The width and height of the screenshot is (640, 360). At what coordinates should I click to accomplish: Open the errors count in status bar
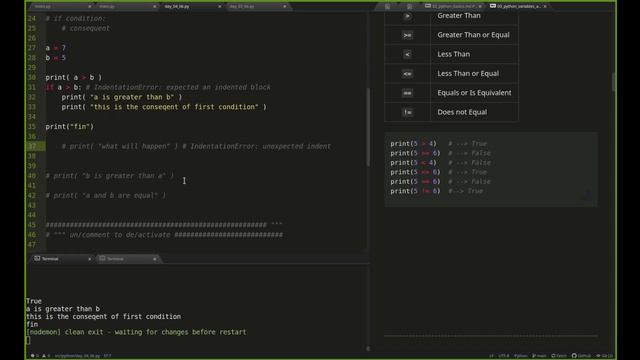tap(35, 356)
